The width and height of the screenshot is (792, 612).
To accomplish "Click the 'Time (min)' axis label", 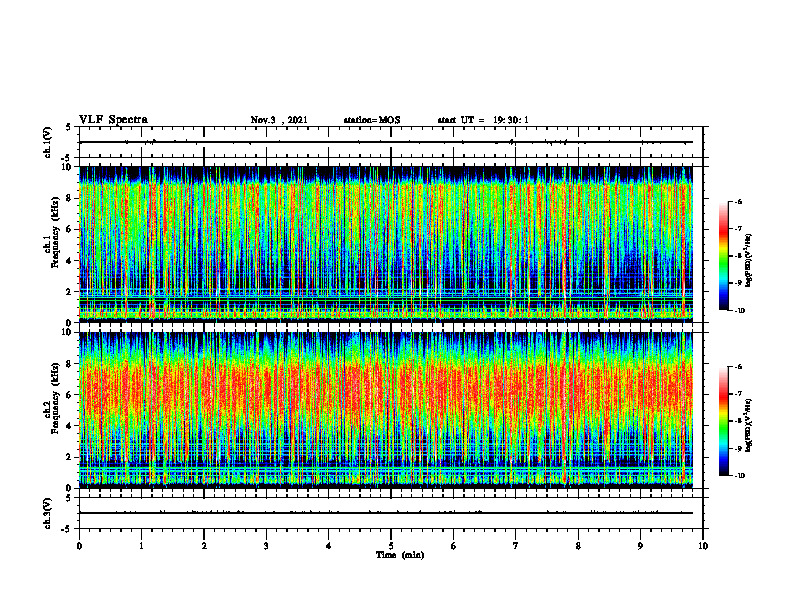I will click(x=400, y=555).
